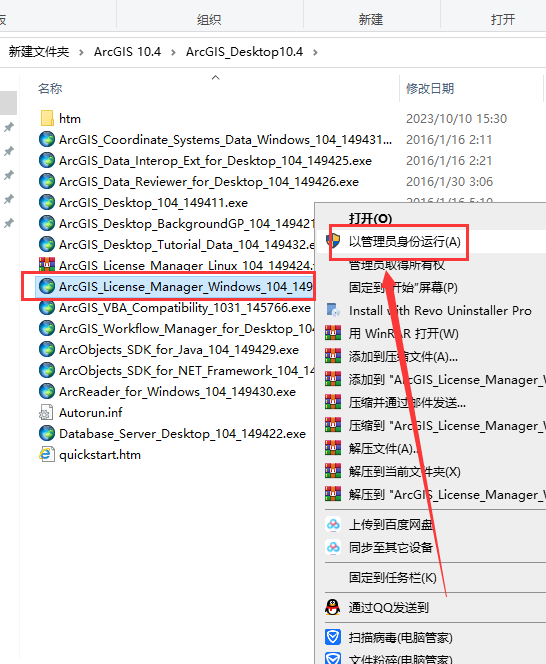Select ArcGIS_Data_Reviewer_for_Desktop_104_149426.exe name
The image size is (546, 664).
tap(209, 182)
